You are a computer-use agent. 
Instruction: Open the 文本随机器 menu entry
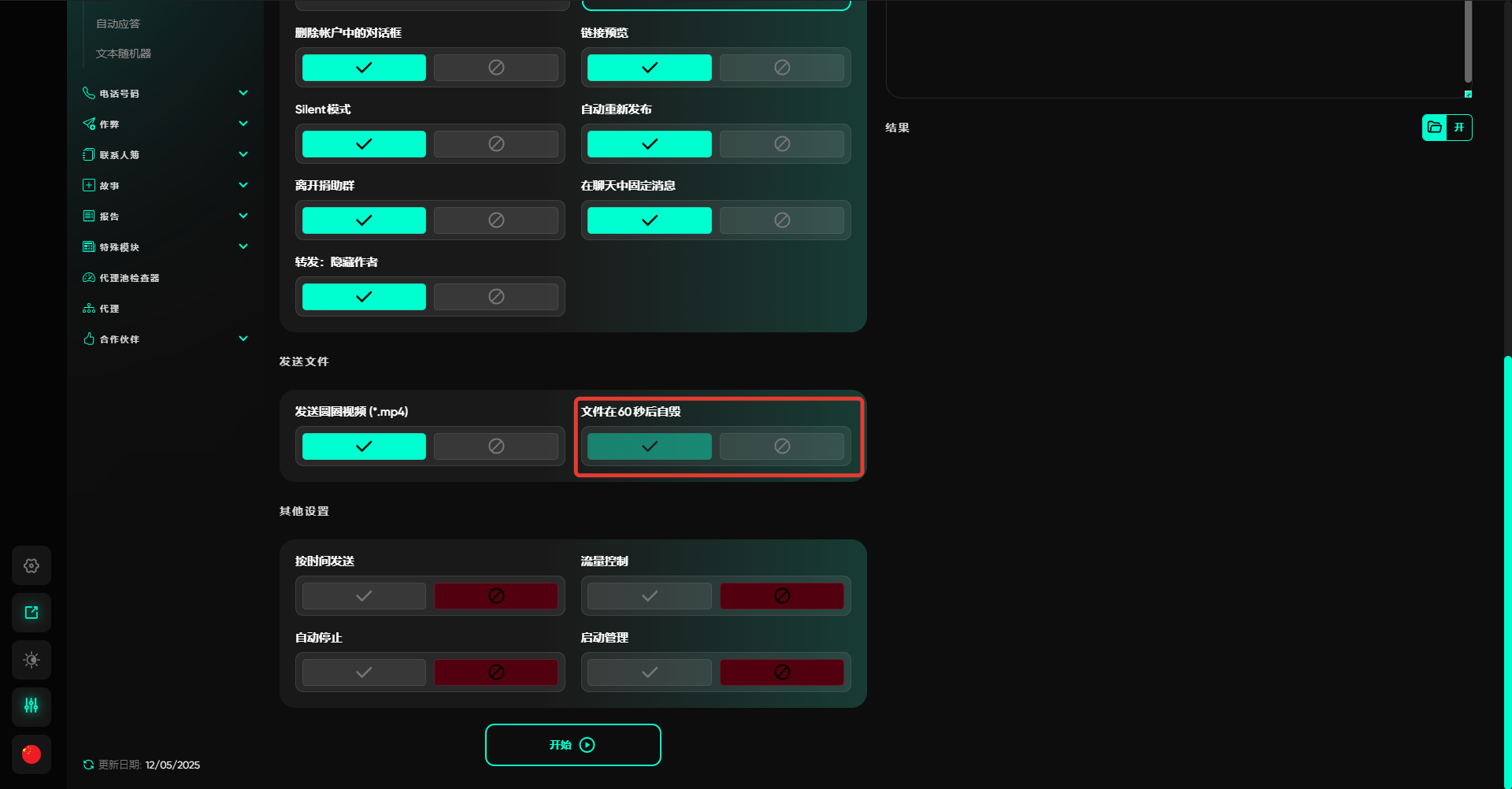point(124,54)
